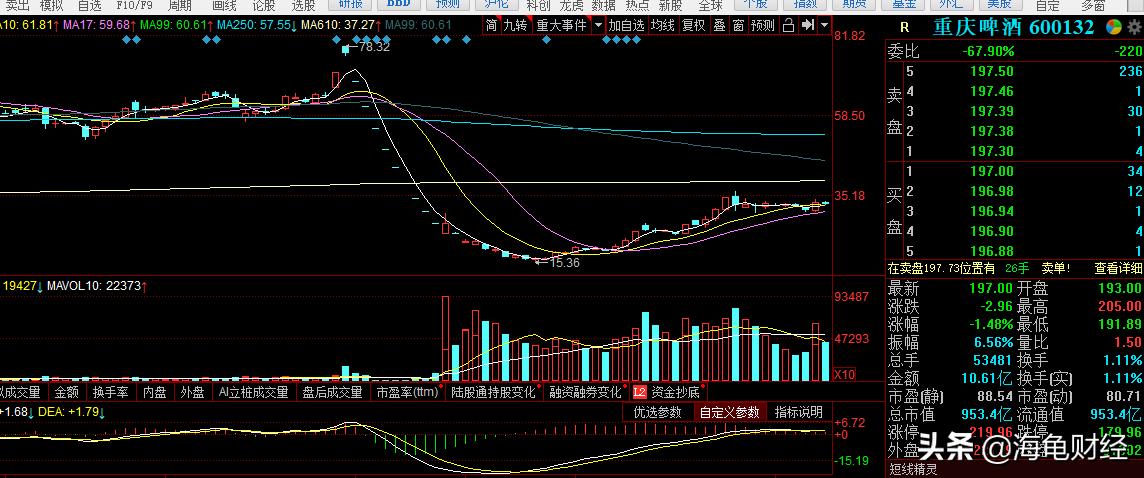The image size is (1144, 478).
Task: Switch to the 外盘 indicator tab
Action: [193, 392]
